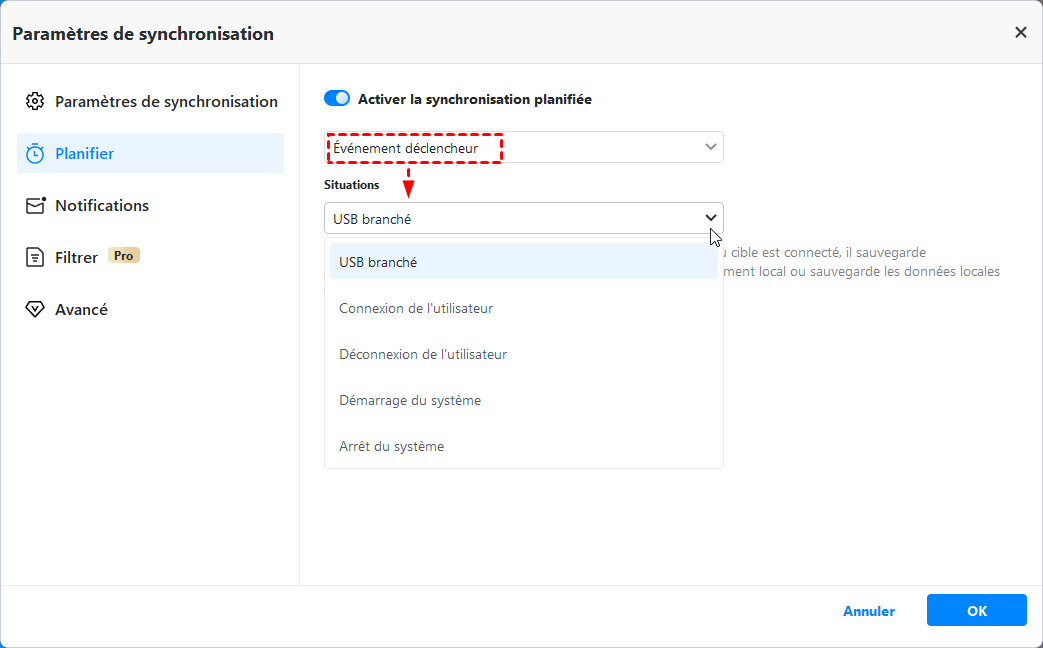1043x648 pixels.
Task: Open the Événement déclencheur dropdown
Action: (x=523, y=148)
